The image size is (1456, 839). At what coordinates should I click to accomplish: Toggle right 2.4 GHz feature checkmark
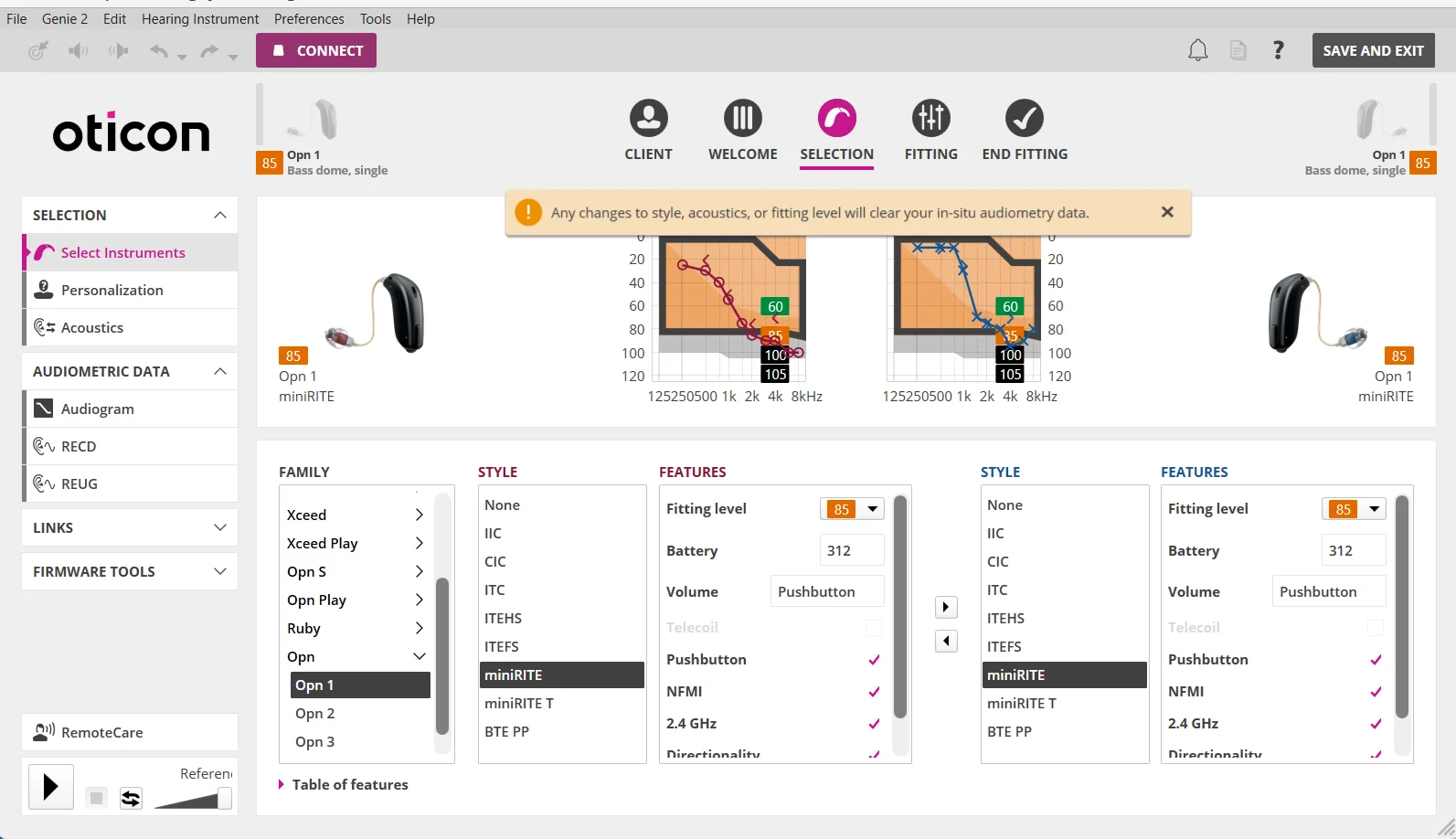(1376, 724)
